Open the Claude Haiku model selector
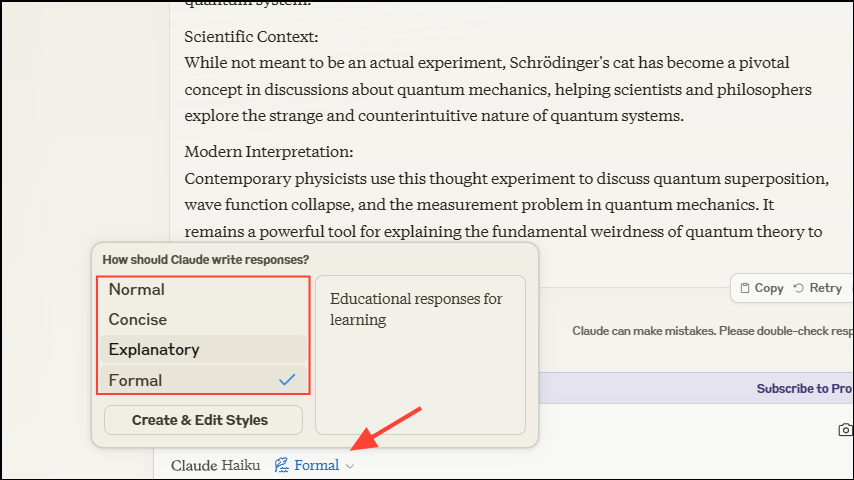The width and height of the screenshot is (854, 480). click(x=215, y=465)
